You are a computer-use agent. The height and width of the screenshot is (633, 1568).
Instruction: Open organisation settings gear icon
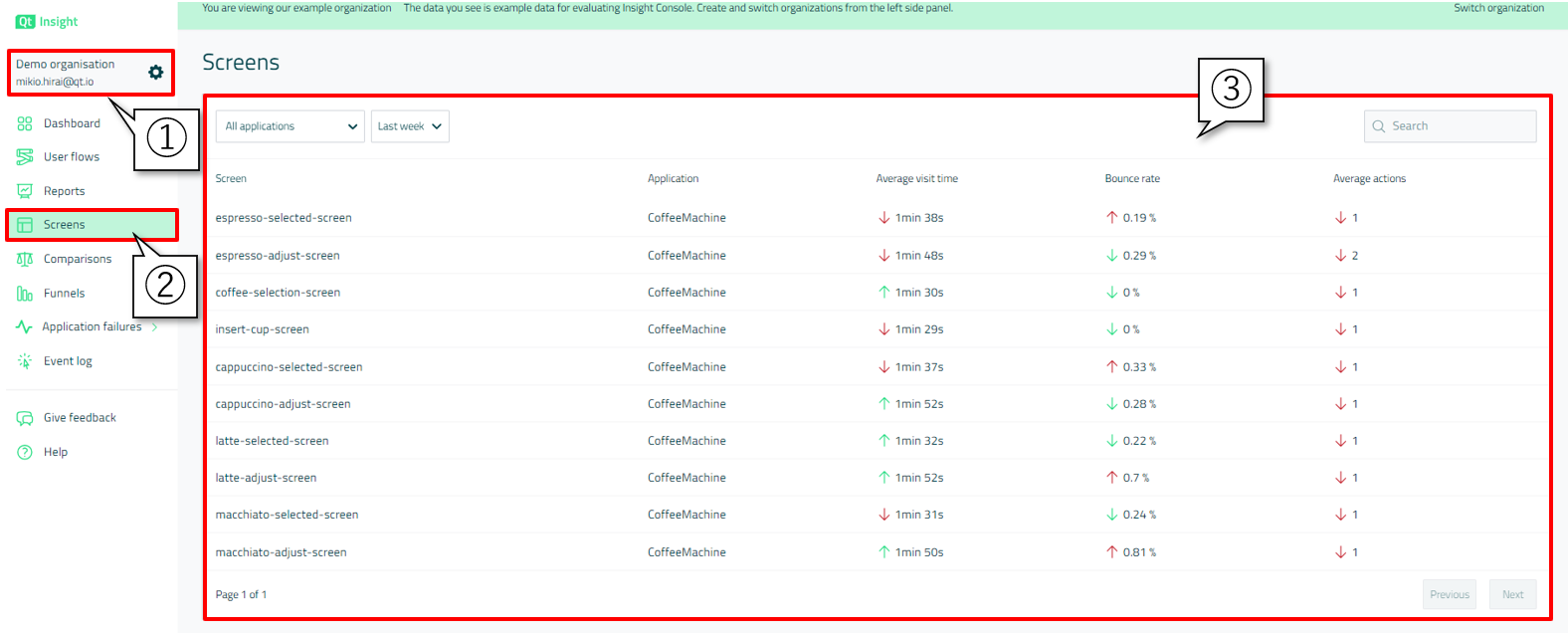[x=155, y=73]
